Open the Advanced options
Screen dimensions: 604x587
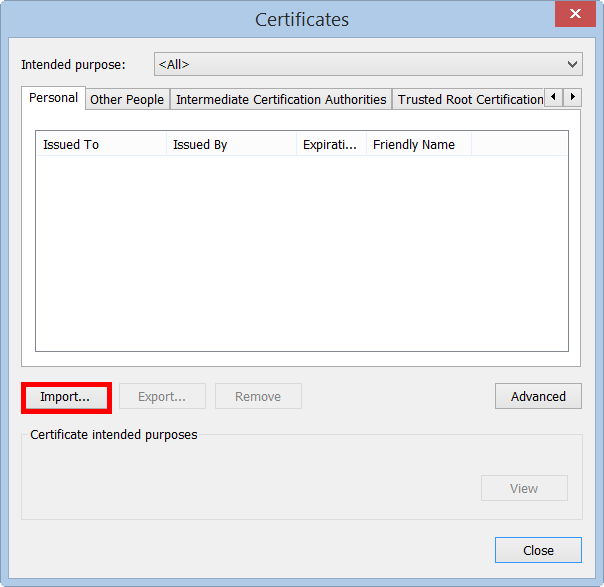(538, 397)
